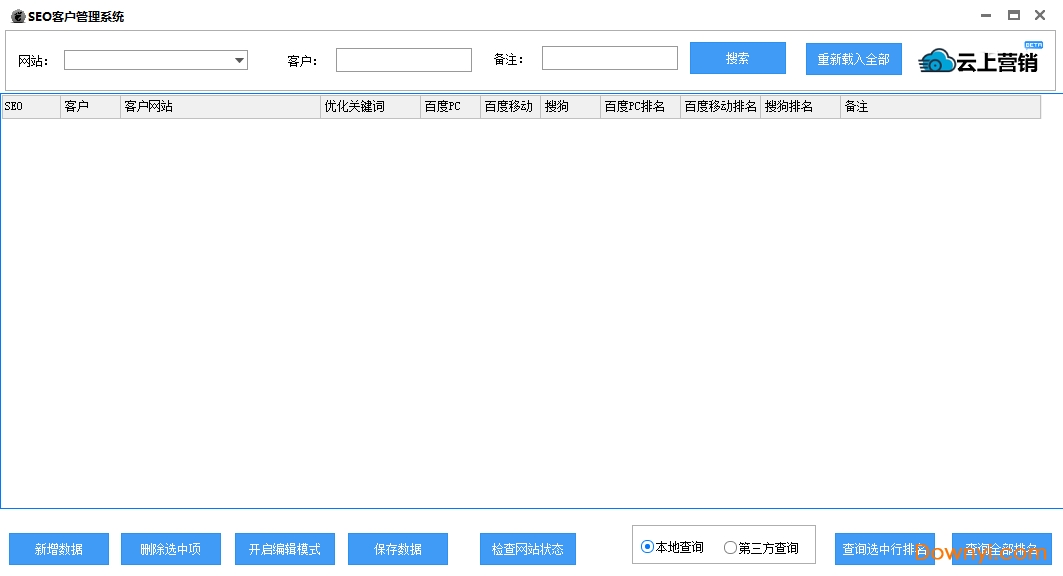Click 查询全部排名 to query all rankings
Viewport: 1063px width, 576px height.
coord(1003,548)
